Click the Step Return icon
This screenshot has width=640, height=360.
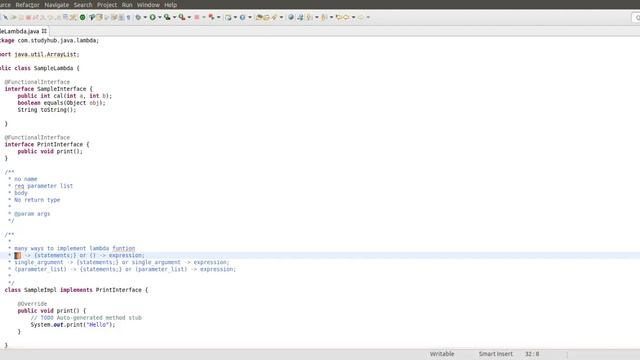[x=58, y=17]
